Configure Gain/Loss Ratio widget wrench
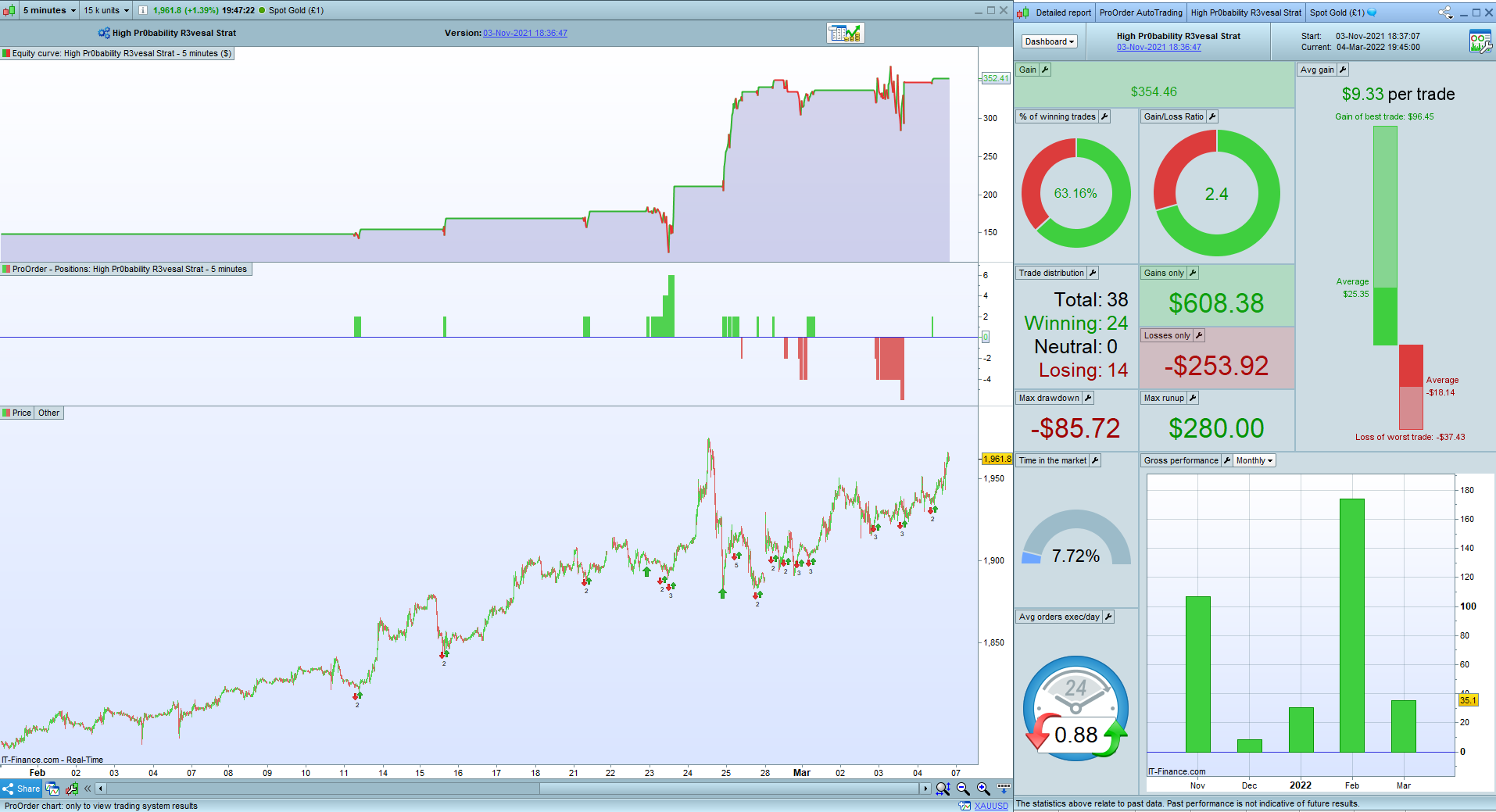Screen dimensions: 1496x812 pyautogui.click(x=1212, y=116)
